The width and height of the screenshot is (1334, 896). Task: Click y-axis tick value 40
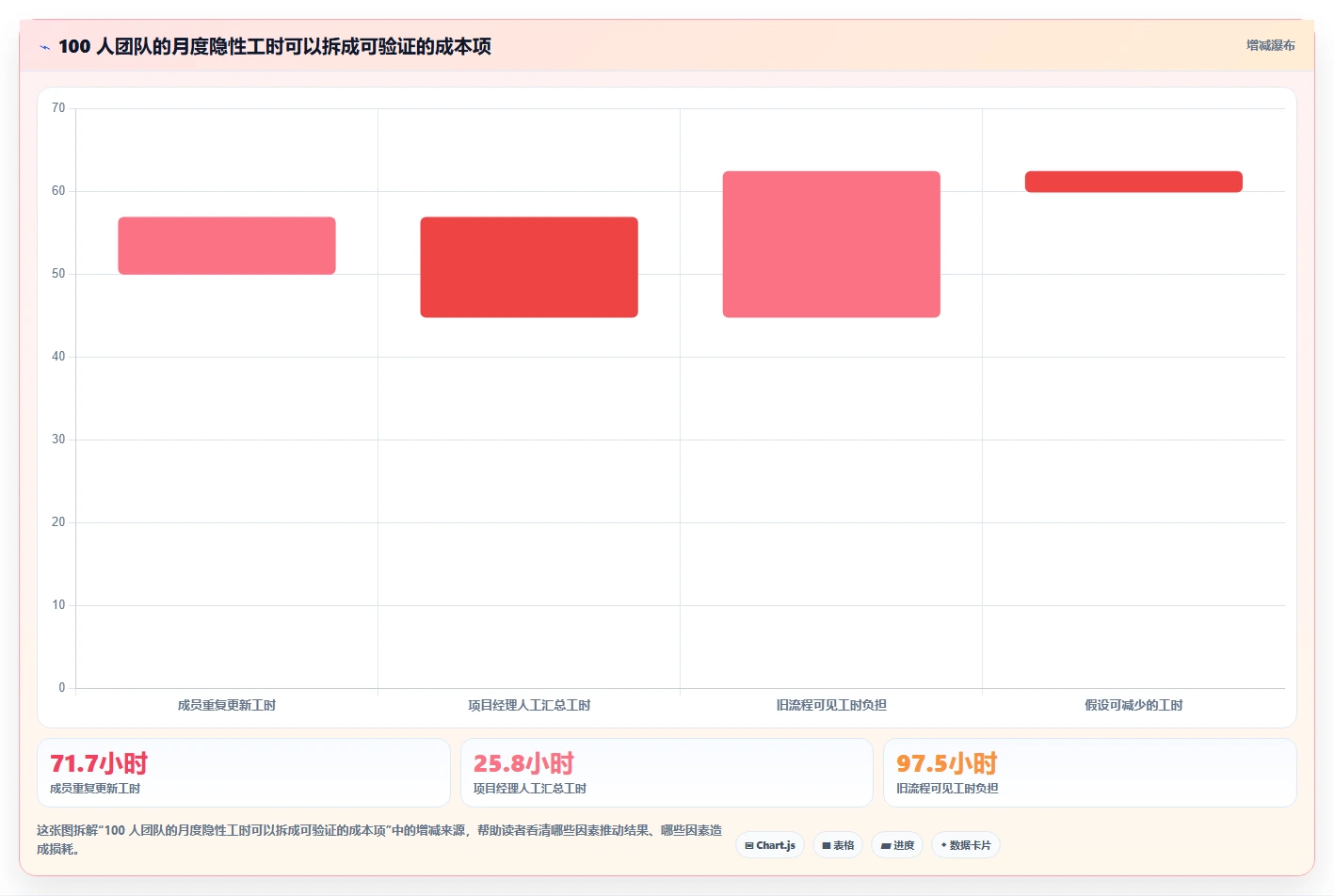[58, 357]
